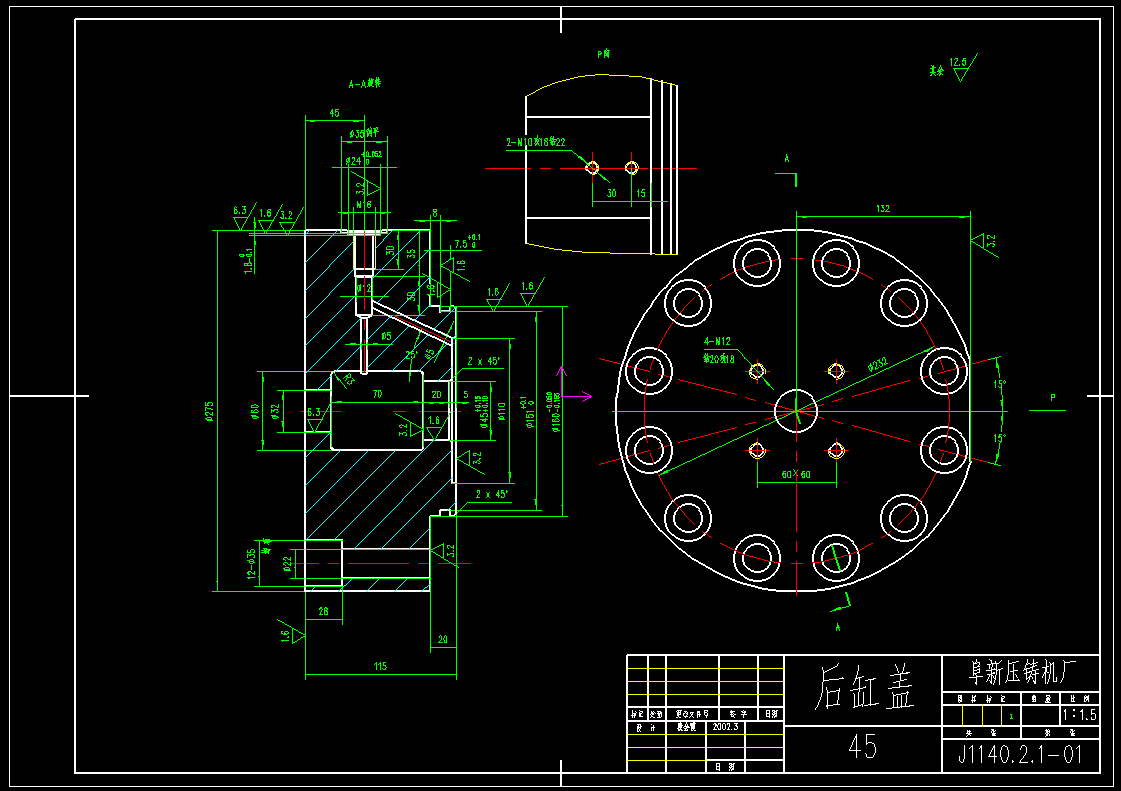
Task: Select the 26 dimension below section view
Action: (x=323, y=611)
